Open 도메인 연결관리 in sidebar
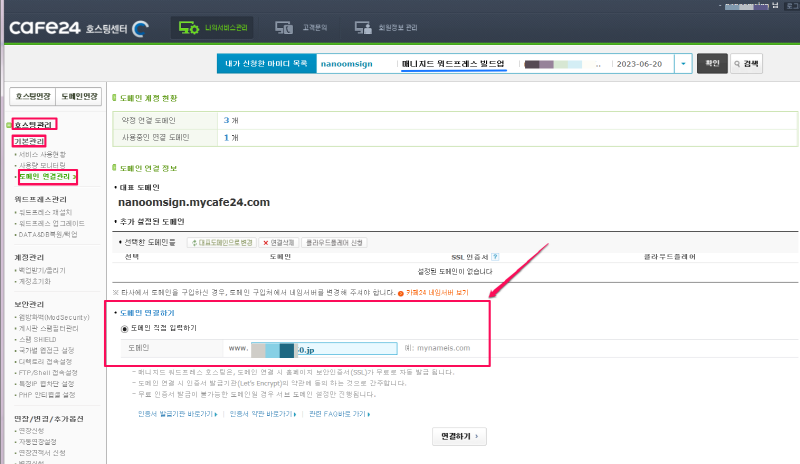 (x=47, y=177)
